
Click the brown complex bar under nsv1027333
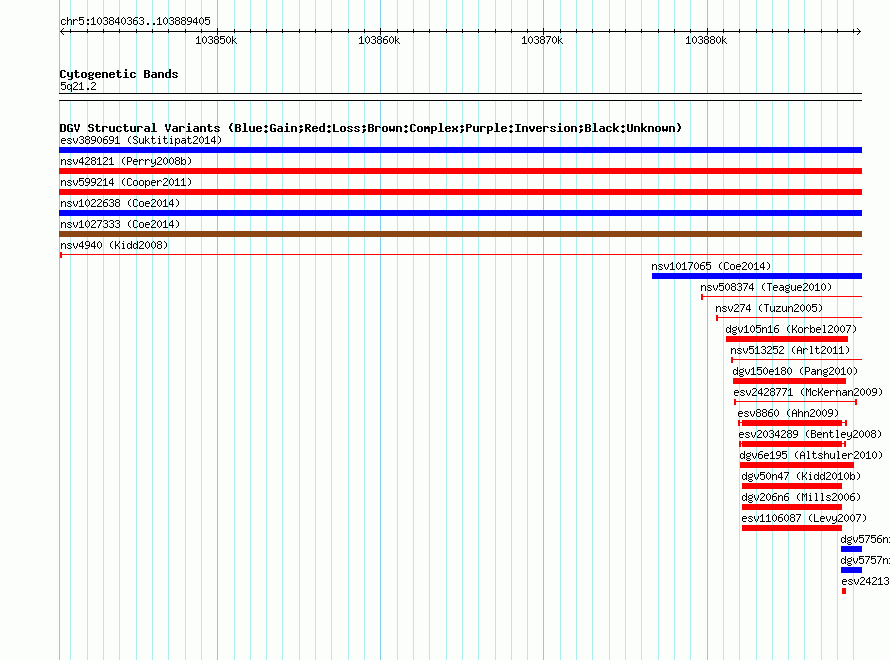tap(460, 234)
